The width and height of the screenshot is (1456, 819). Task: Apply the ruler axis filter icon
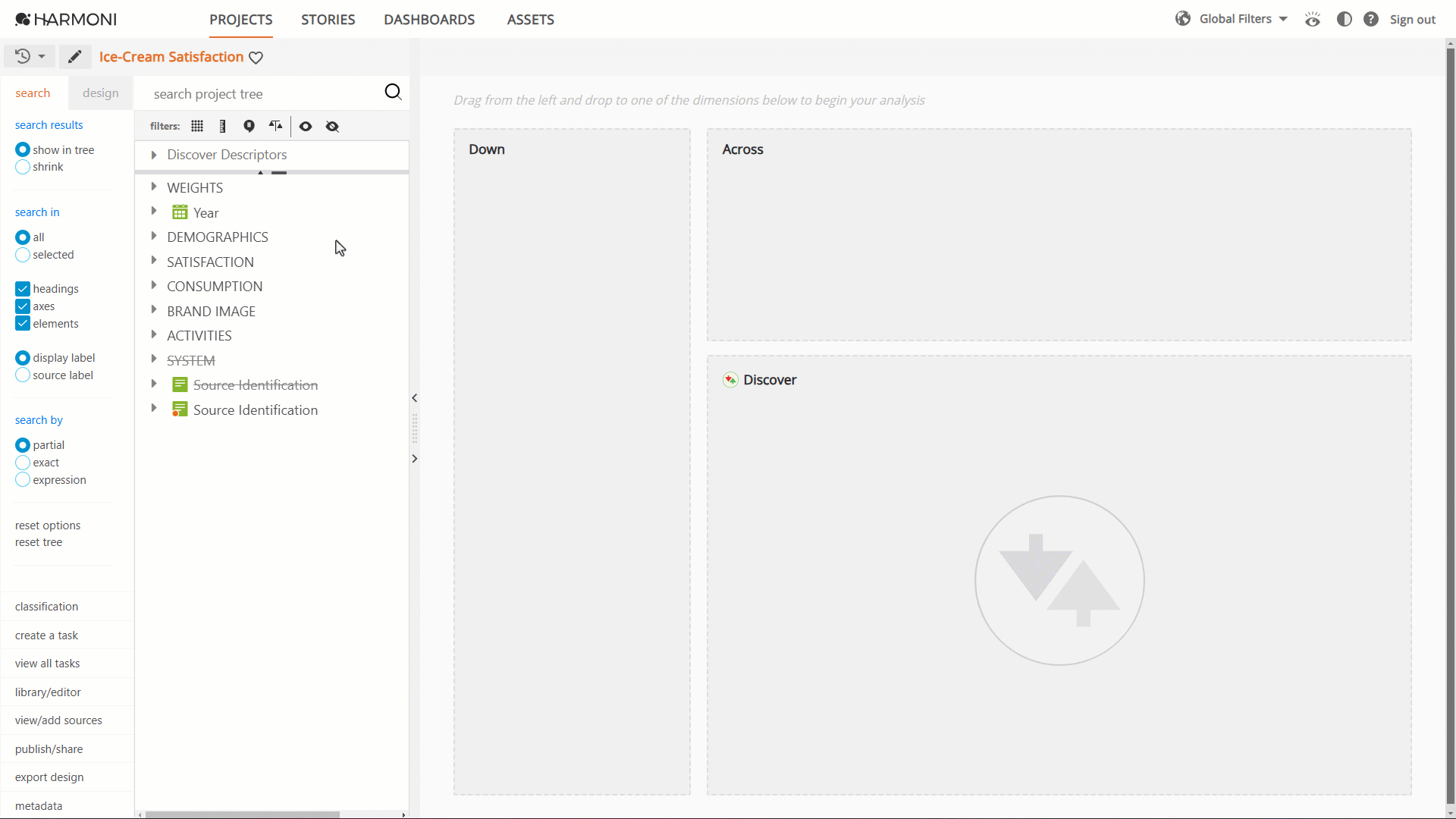tap(222, 126)
